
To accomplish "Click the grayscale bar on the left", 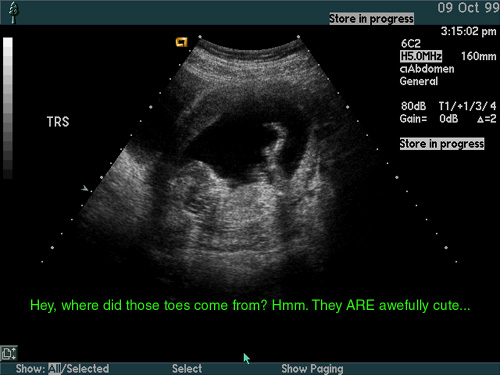I will coord(8,108).
